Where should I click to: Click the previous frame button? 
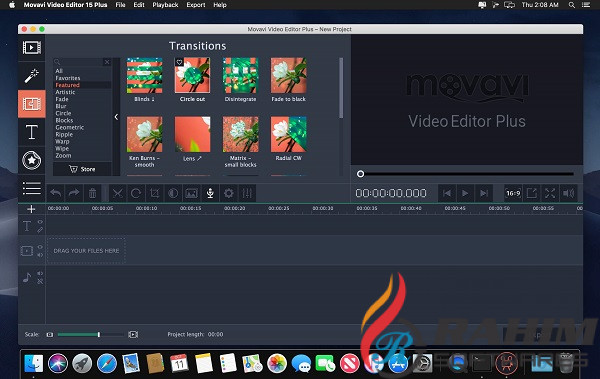[x=447, y=193]
